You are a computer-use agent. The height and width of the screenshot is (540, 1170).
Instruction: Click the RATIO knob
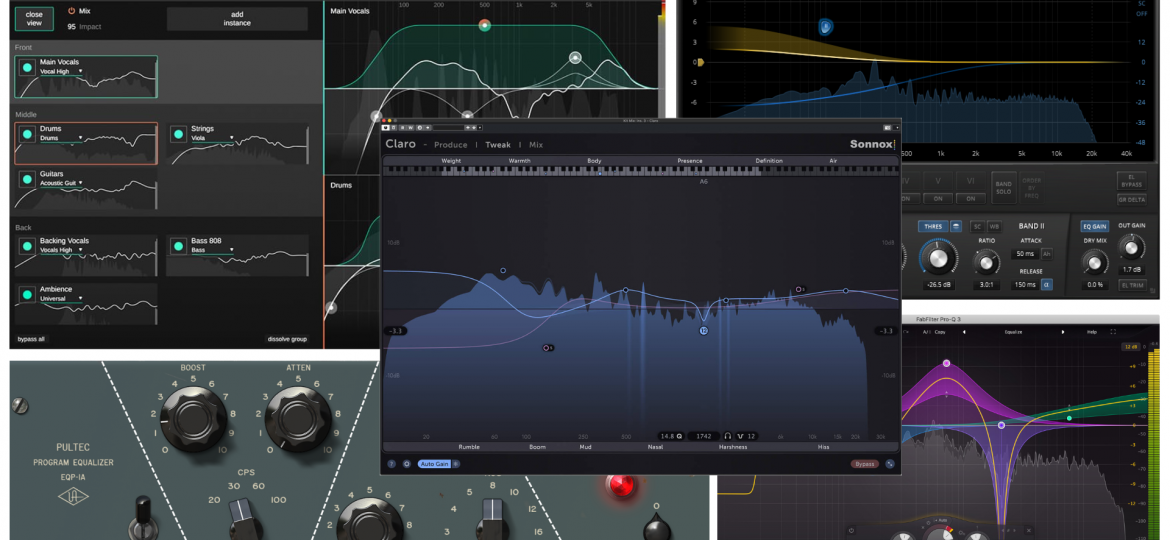(x=986, y=262)
